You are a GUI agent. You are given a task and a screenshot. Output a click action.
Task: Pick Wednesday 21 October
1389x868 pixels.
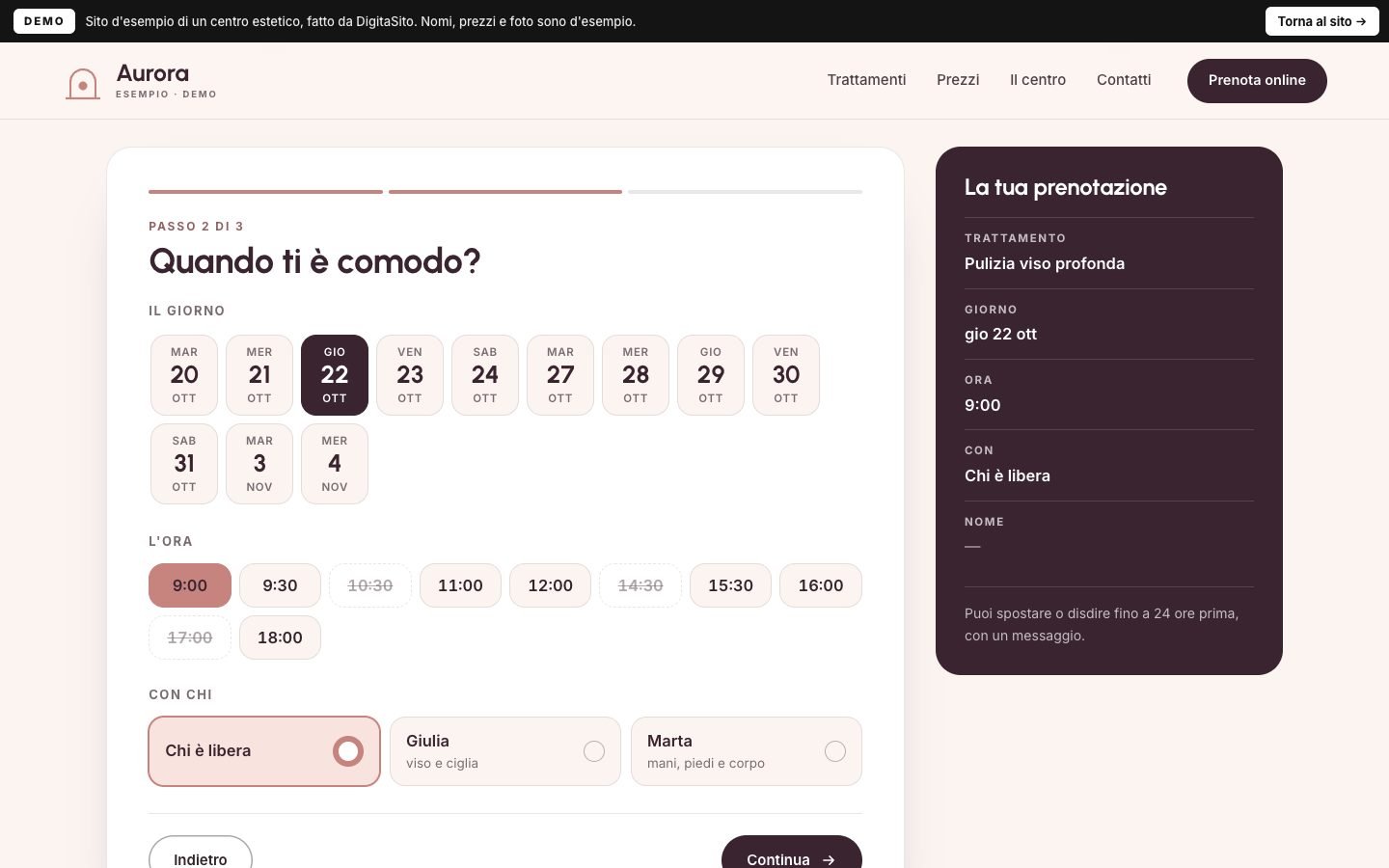click(x=259, y=375)
